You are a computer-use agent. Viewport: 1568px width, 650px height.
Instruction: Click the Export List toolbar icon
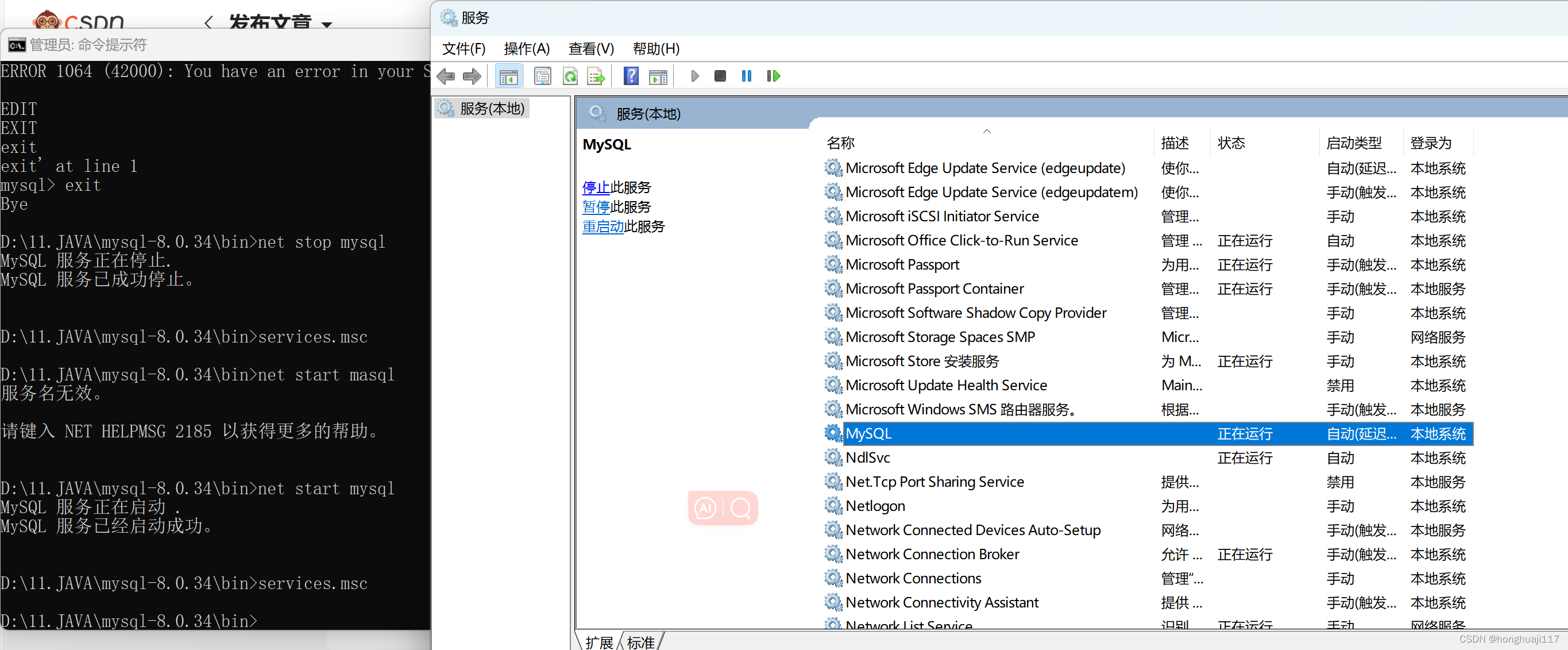tap(596, 76)
